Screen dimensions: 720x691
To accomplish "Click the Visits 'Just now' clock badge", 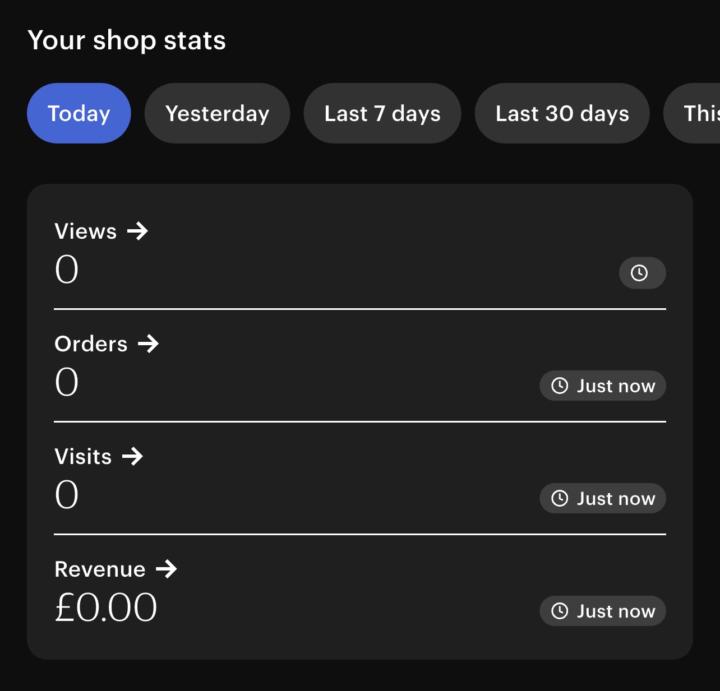I will (x=603, y=498).
